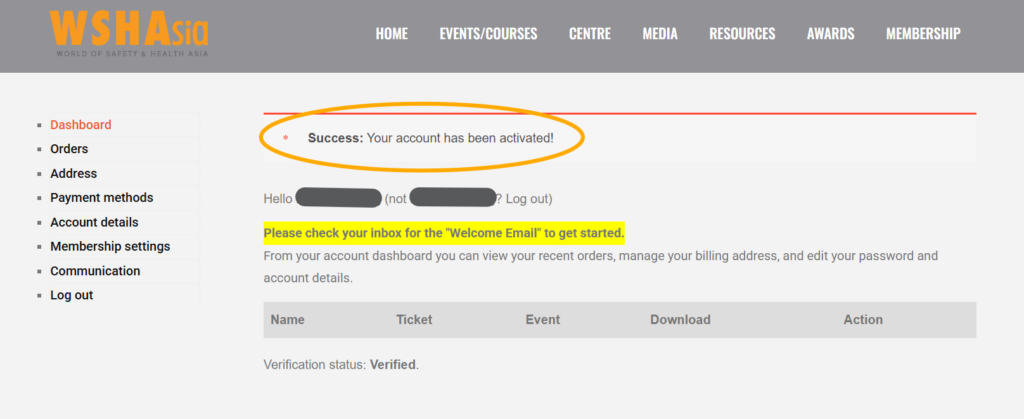The image size is (1024, 419).
Task: Click the account activated success message
Action: [x=430, y=137]
